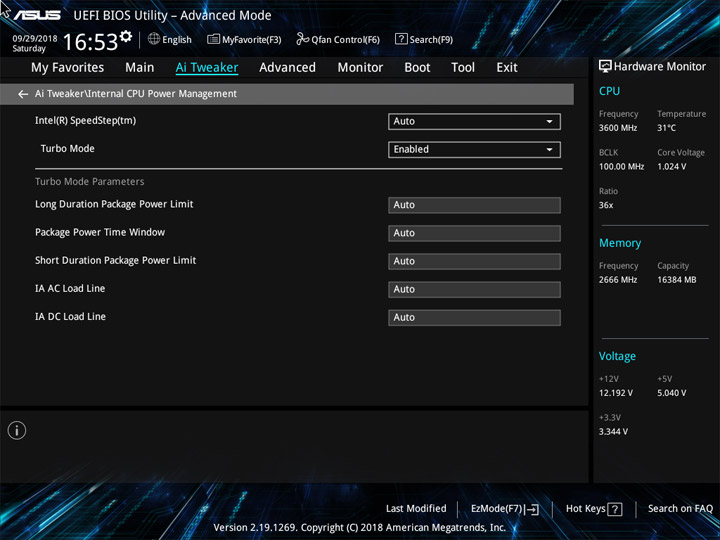Click the Turbo Mode dropdown arrow
This screenshot has height=540, width=720.
(549, 150)
